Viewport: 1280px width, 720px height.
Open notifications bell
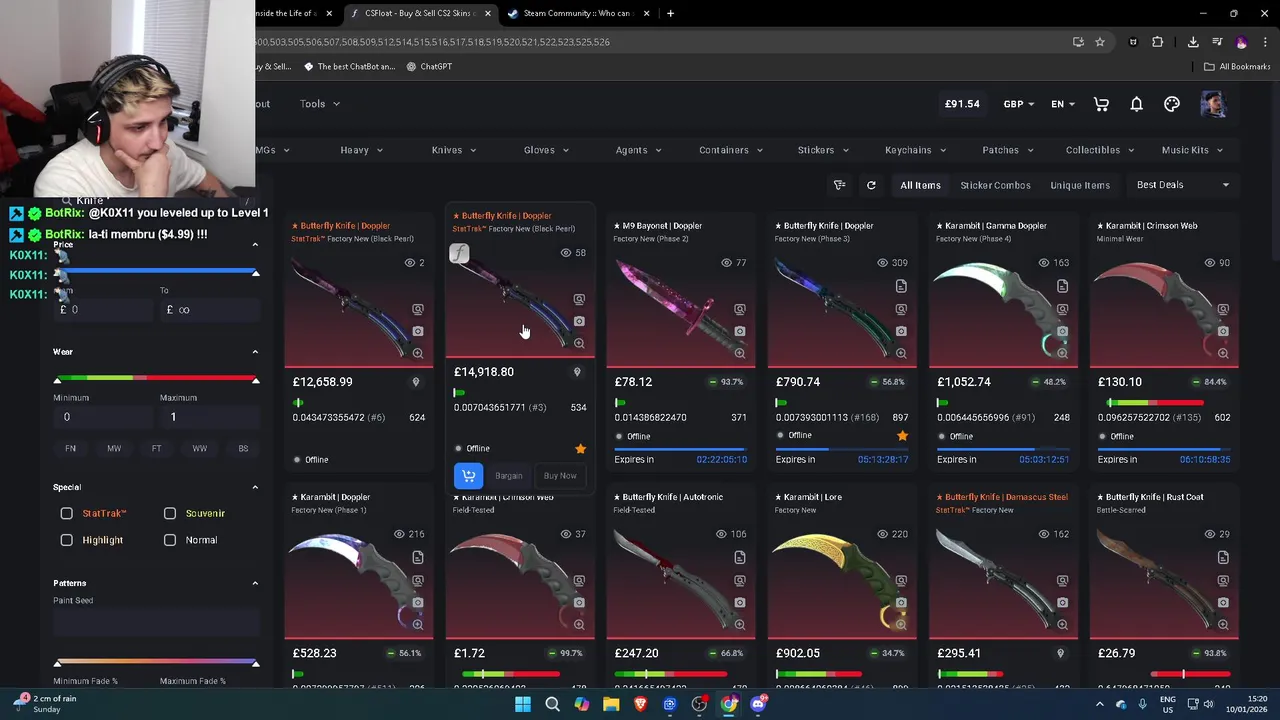click(1136, 104)
